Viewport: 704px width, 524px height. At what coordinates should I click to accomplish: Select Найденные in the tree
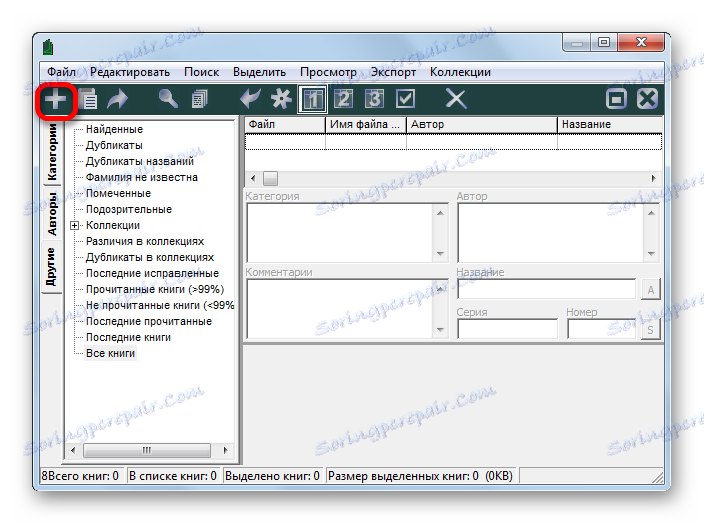pyautogui.click(x=114, y=129)
